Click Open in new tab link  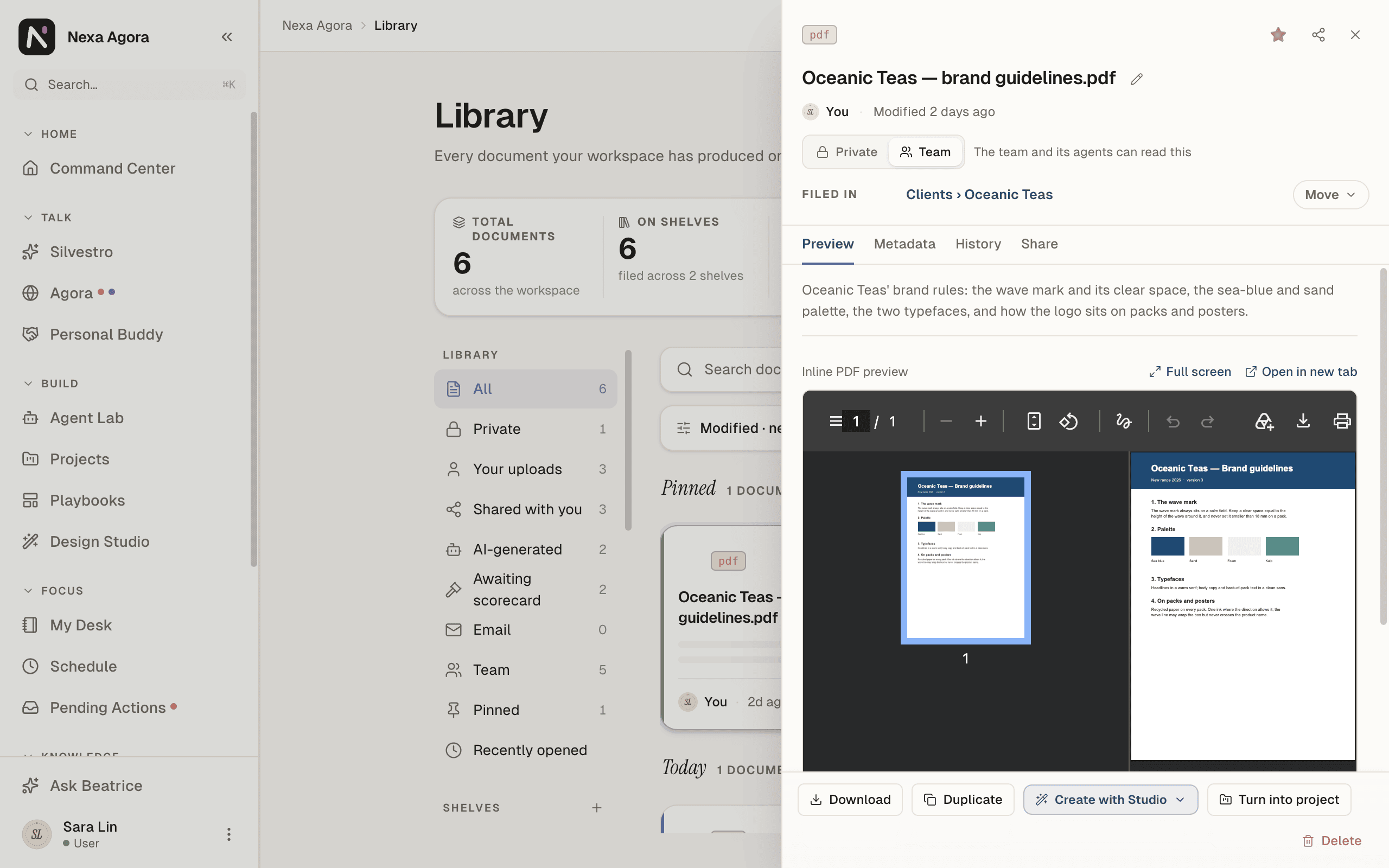pos(1301,372)
